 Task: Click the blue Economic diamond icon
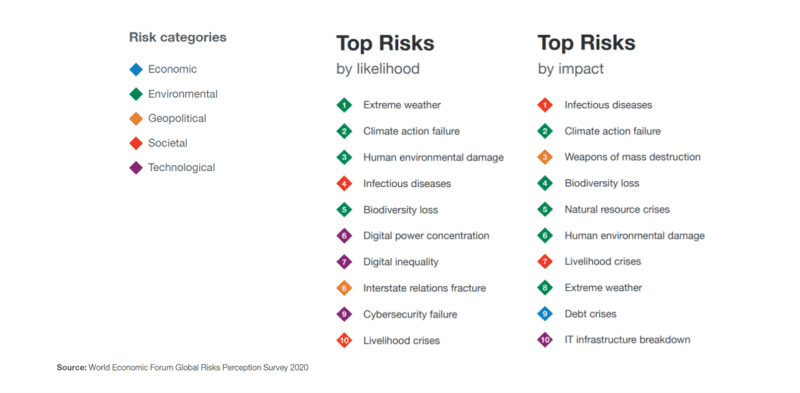coord(136,69)
